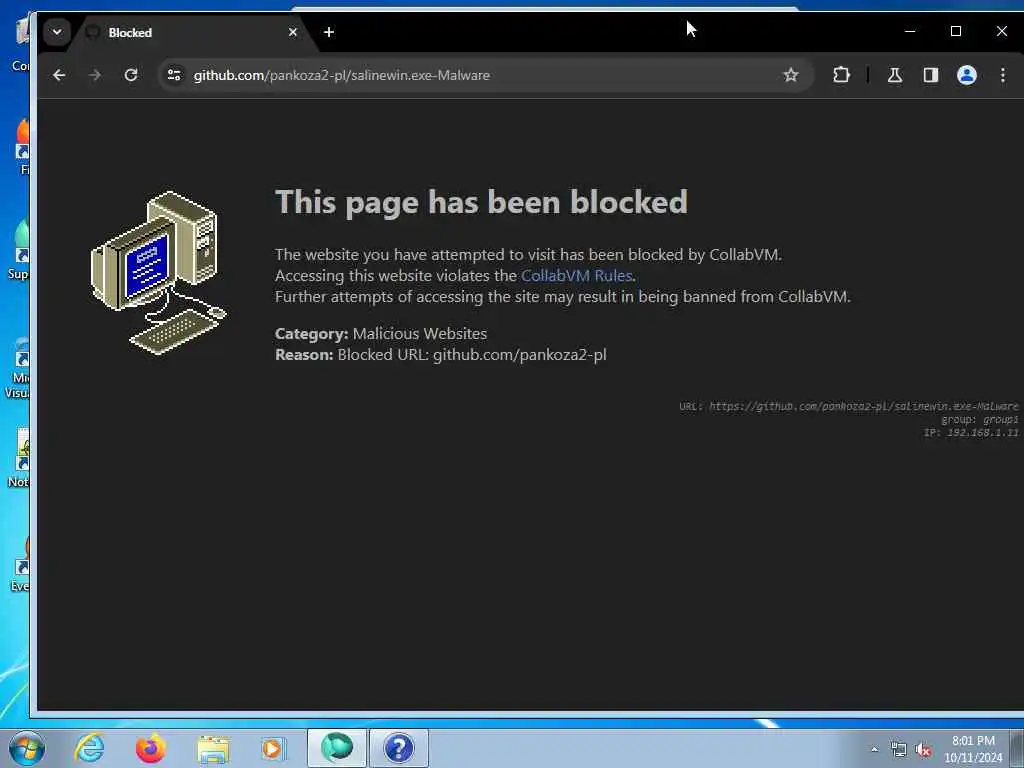
Task: Reload the blocked page
Action: point(131,75)
